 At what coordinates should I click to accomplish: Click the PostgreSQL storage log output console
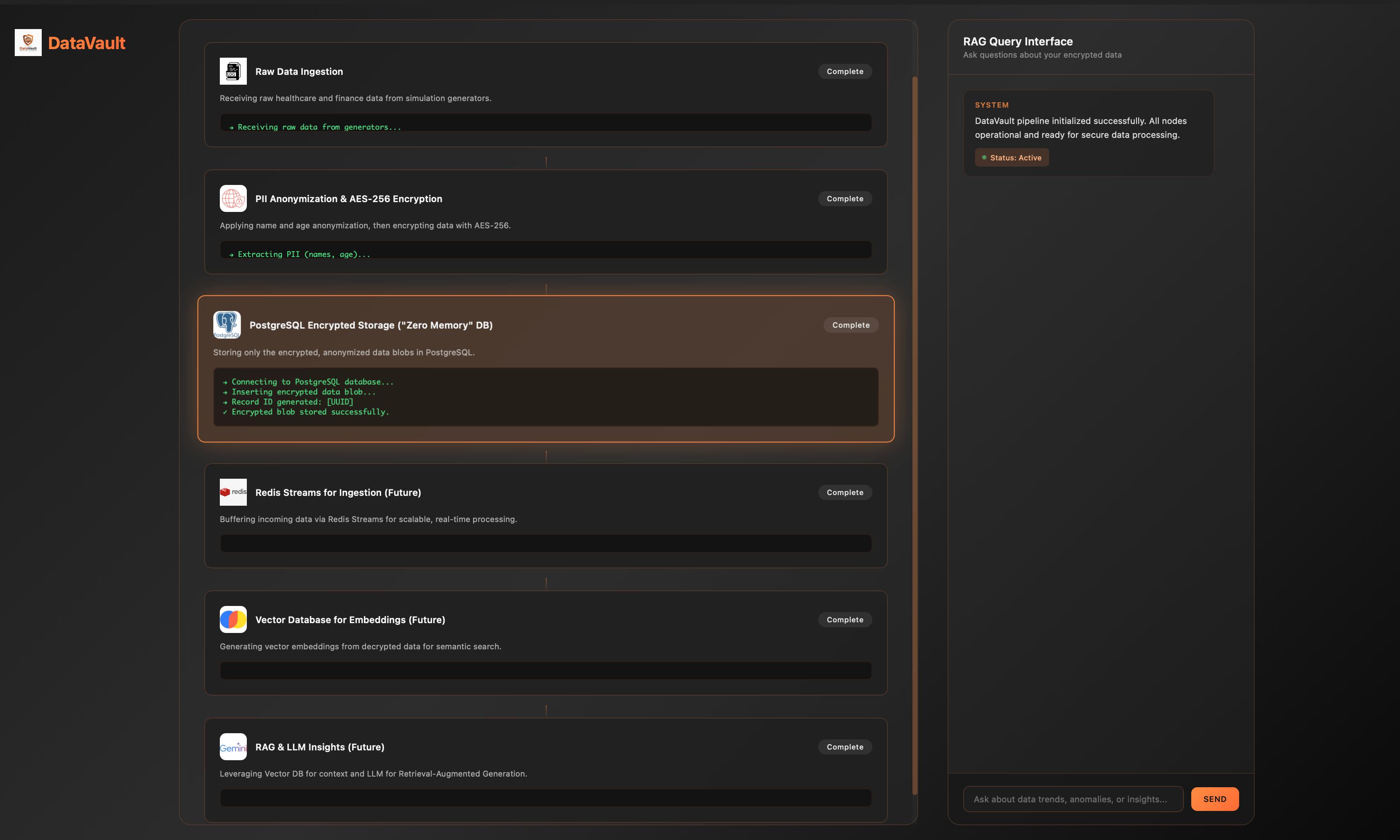coord(545,397)
